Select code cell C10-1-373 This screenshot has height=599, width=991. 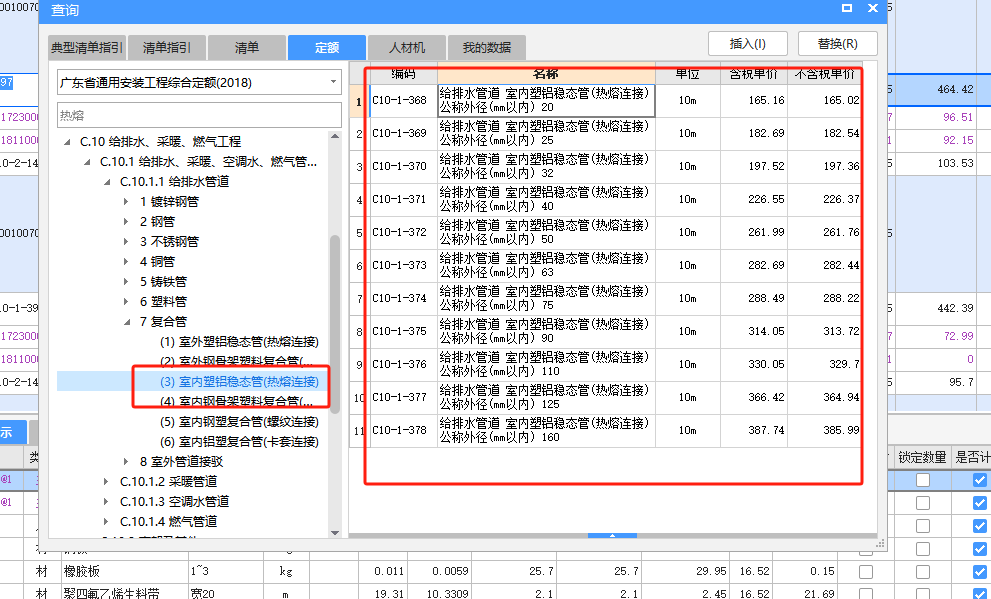(x=403, y=265)
